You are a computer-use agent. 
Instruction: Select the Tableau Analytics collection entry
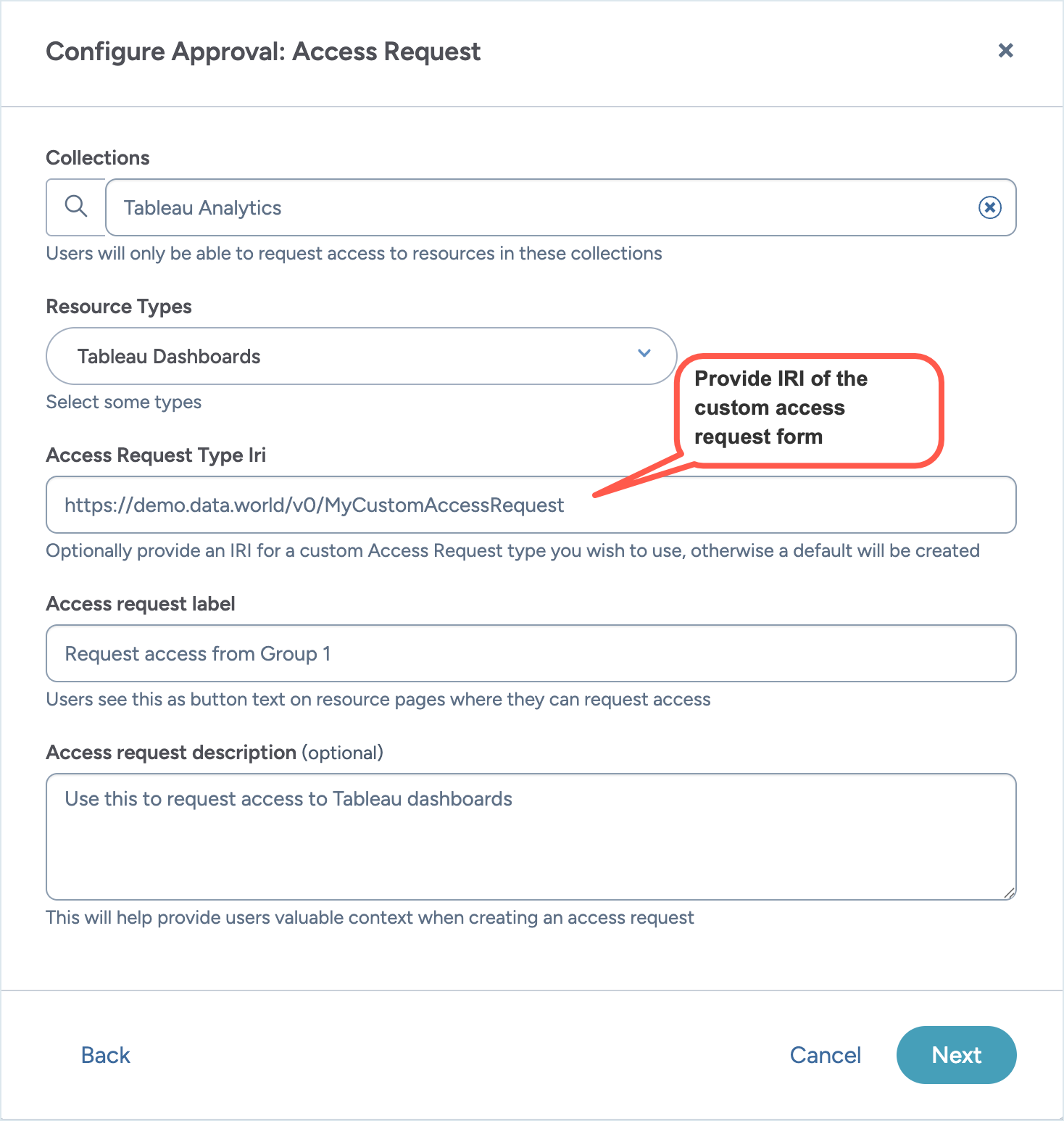pyautogui.click(x=202, y=207)
